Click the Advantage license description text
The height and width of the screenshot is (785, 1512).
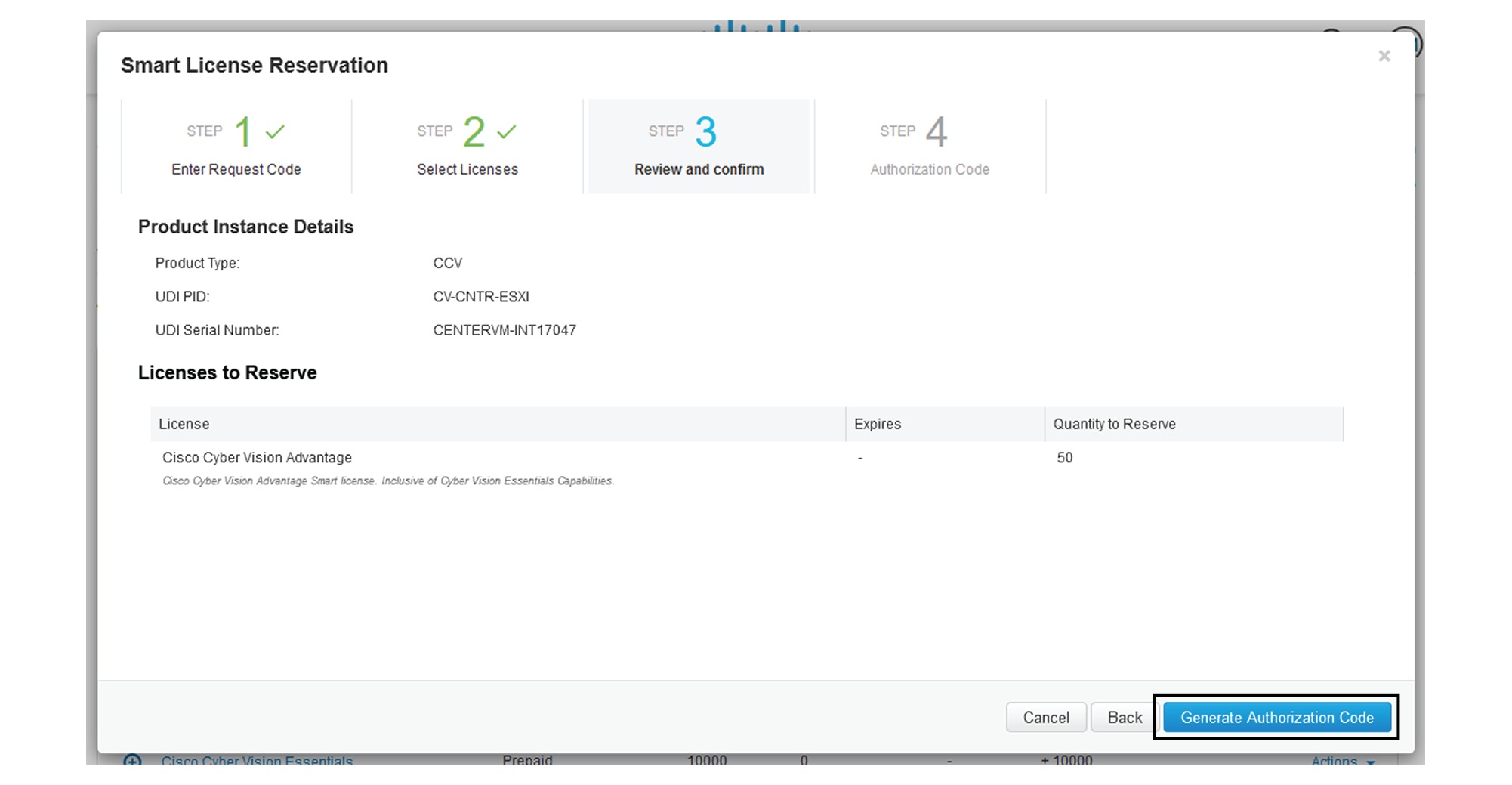(388, 481)
